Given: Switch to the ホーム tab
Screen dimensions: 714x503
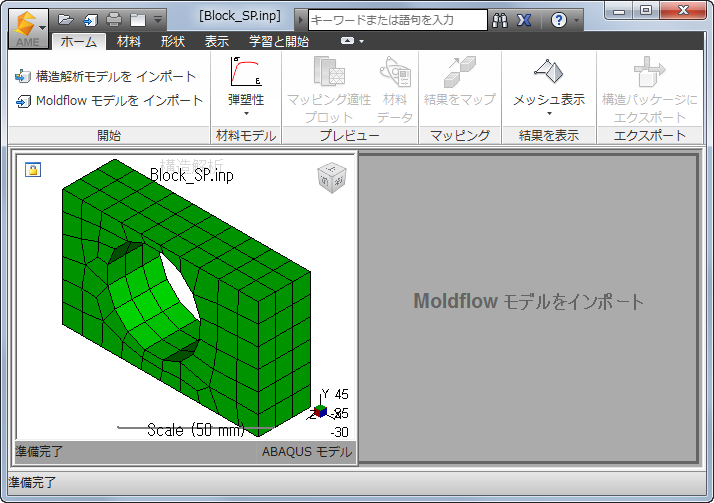Looking at the screenshot, I should [79, 42].
